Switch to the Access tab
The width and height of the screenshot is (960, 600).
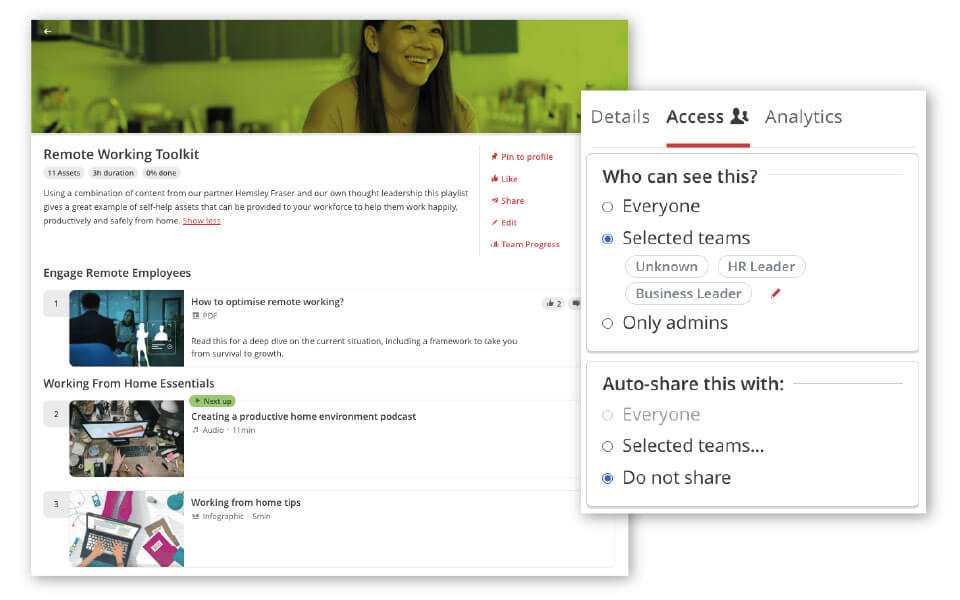coord(707,116)
